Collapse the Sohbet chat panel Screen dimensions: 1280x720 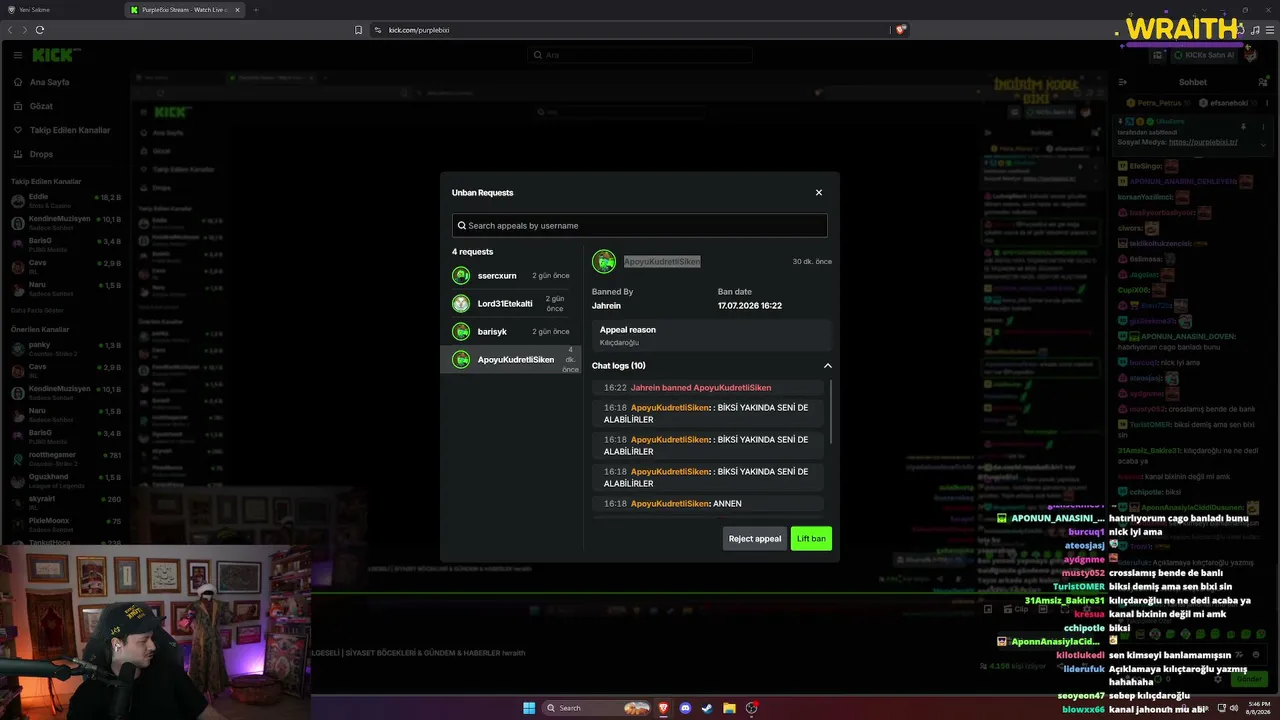click(x=1123, y=82)
